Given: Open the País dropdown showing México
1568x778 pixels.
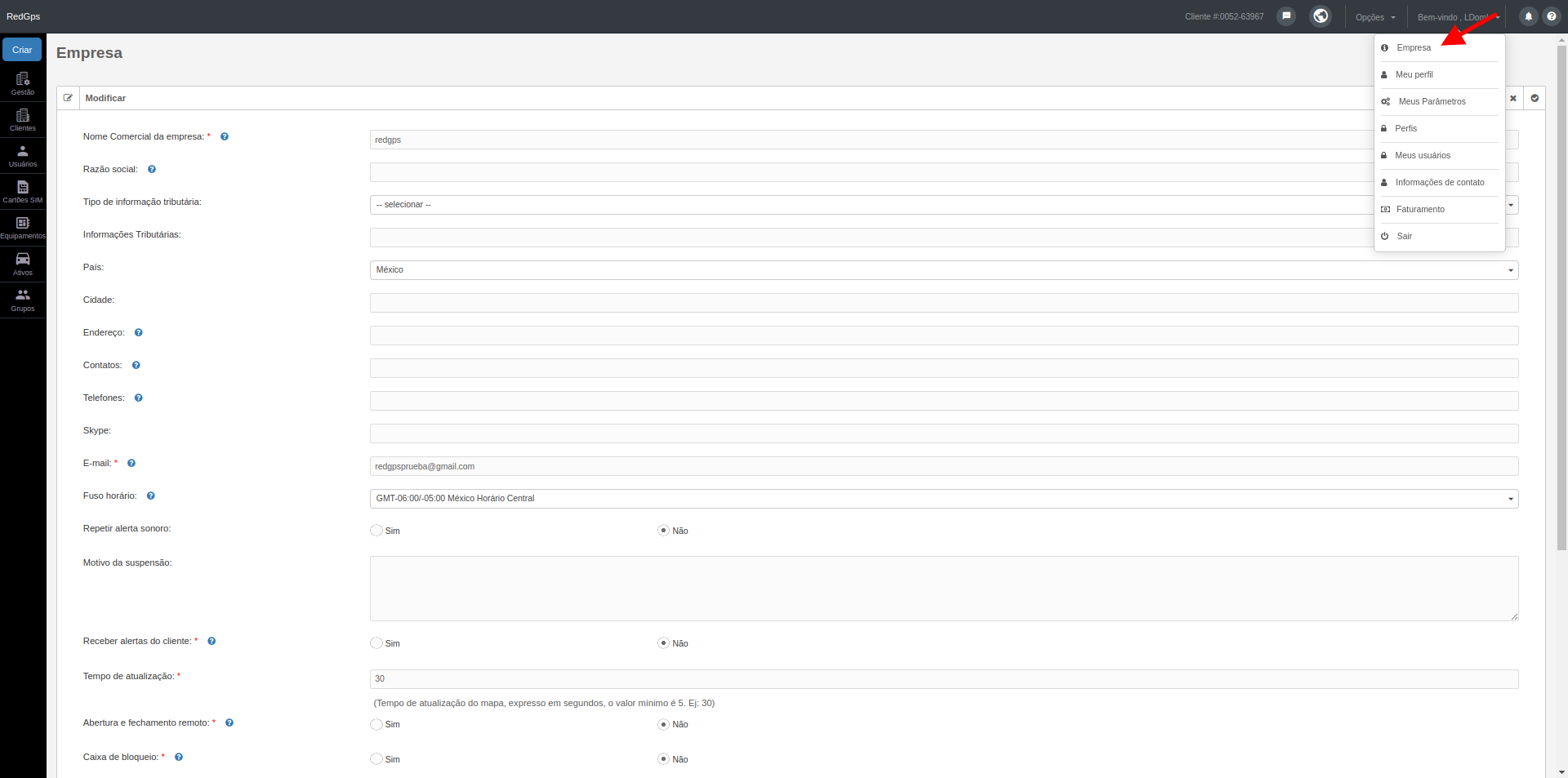Looking at the screenshot, I should click(x=944, y=270).
